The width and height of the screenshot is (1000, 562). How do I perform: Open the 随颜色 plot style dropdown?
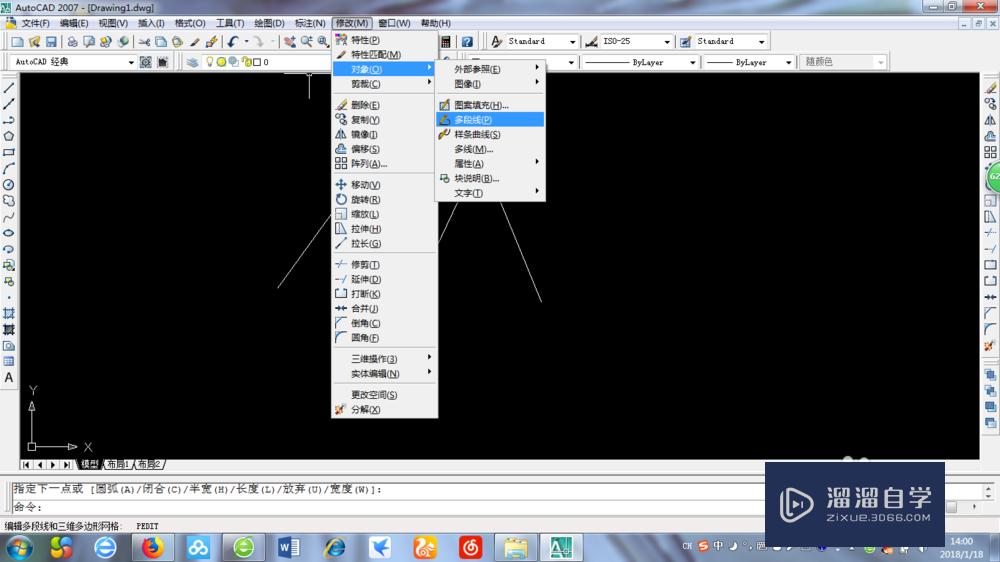pyautogui.click(x=881, y=62)
